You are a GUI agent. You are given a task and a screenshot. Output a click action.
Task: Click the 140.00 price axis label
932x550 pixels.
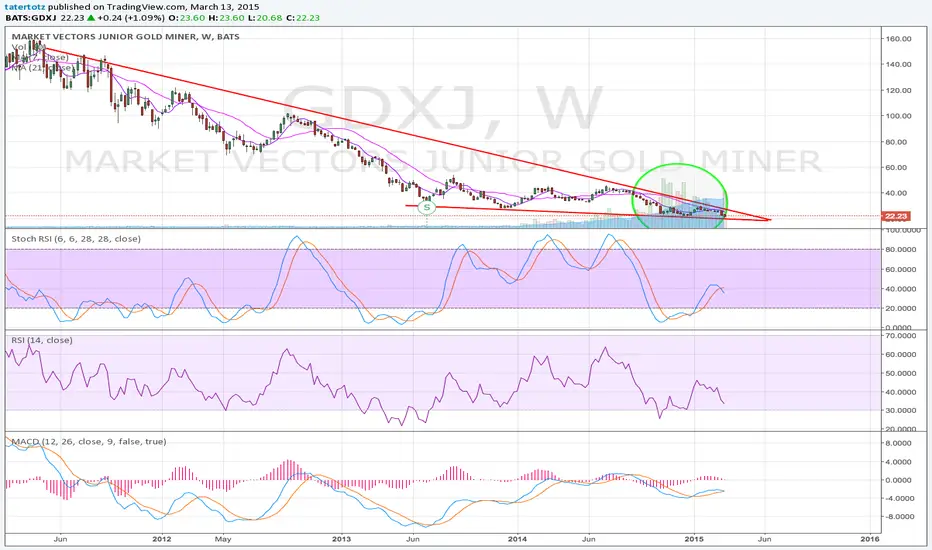pos(898,64)
